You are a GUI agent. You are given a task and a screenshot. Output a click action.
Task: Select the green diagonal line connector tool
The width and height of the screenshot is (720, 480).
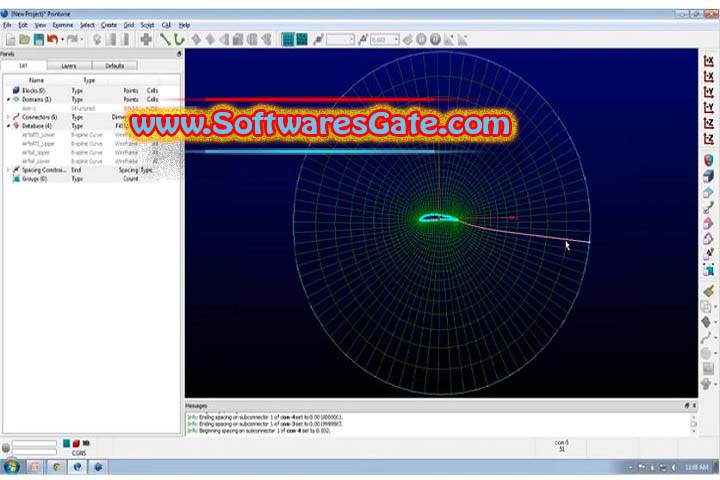[165, 40]
